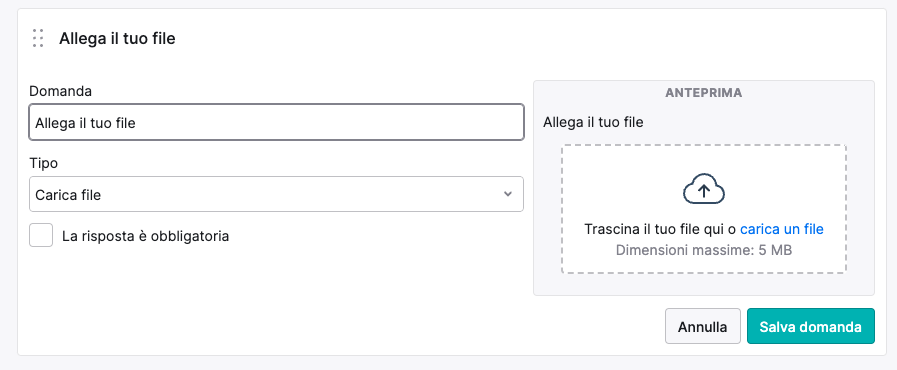
Task: Tick the 'La risposta è obbligatoria' checkbox
Action: pos(41,236)
